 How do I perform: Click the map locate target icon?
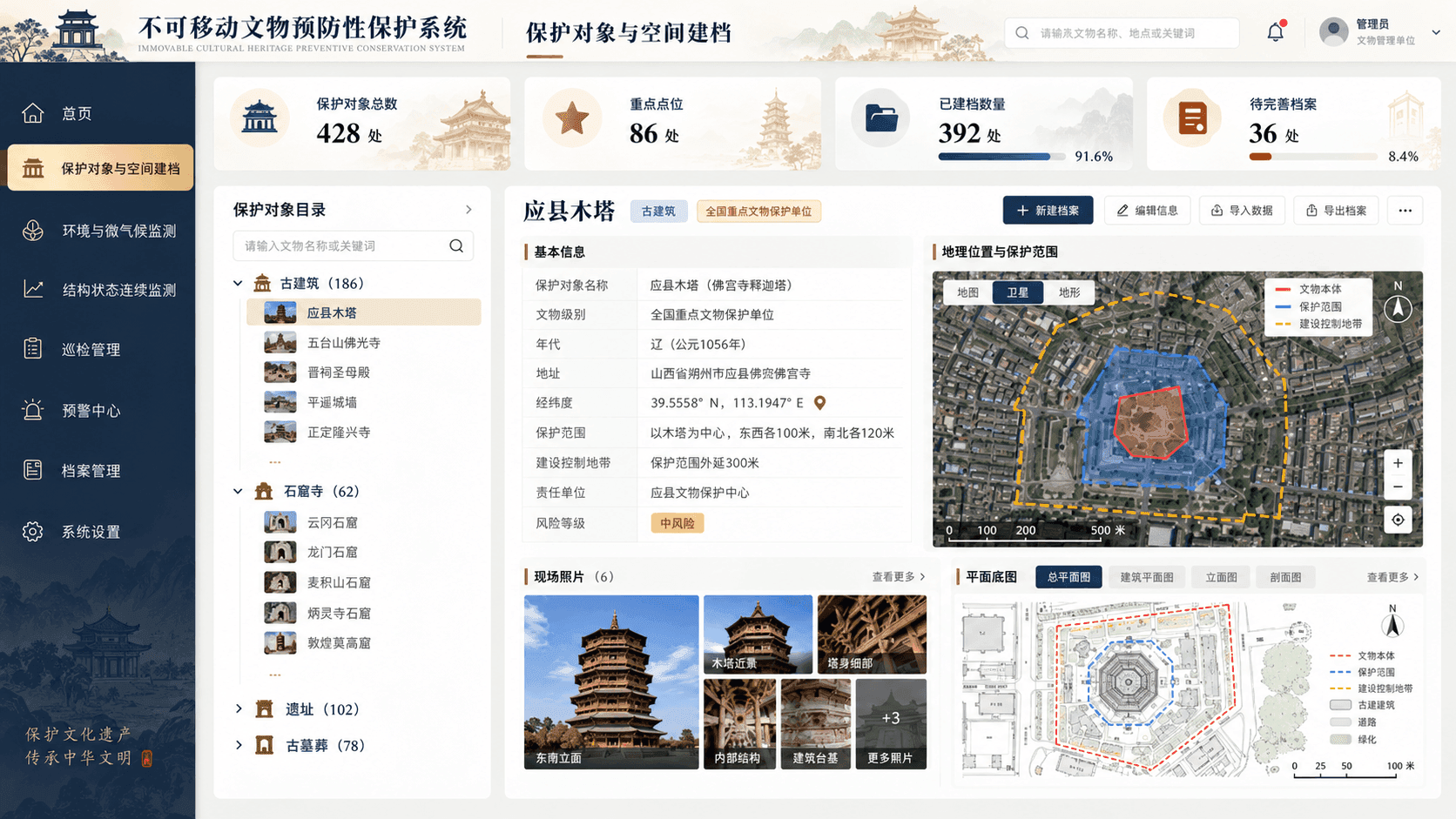1398,520
